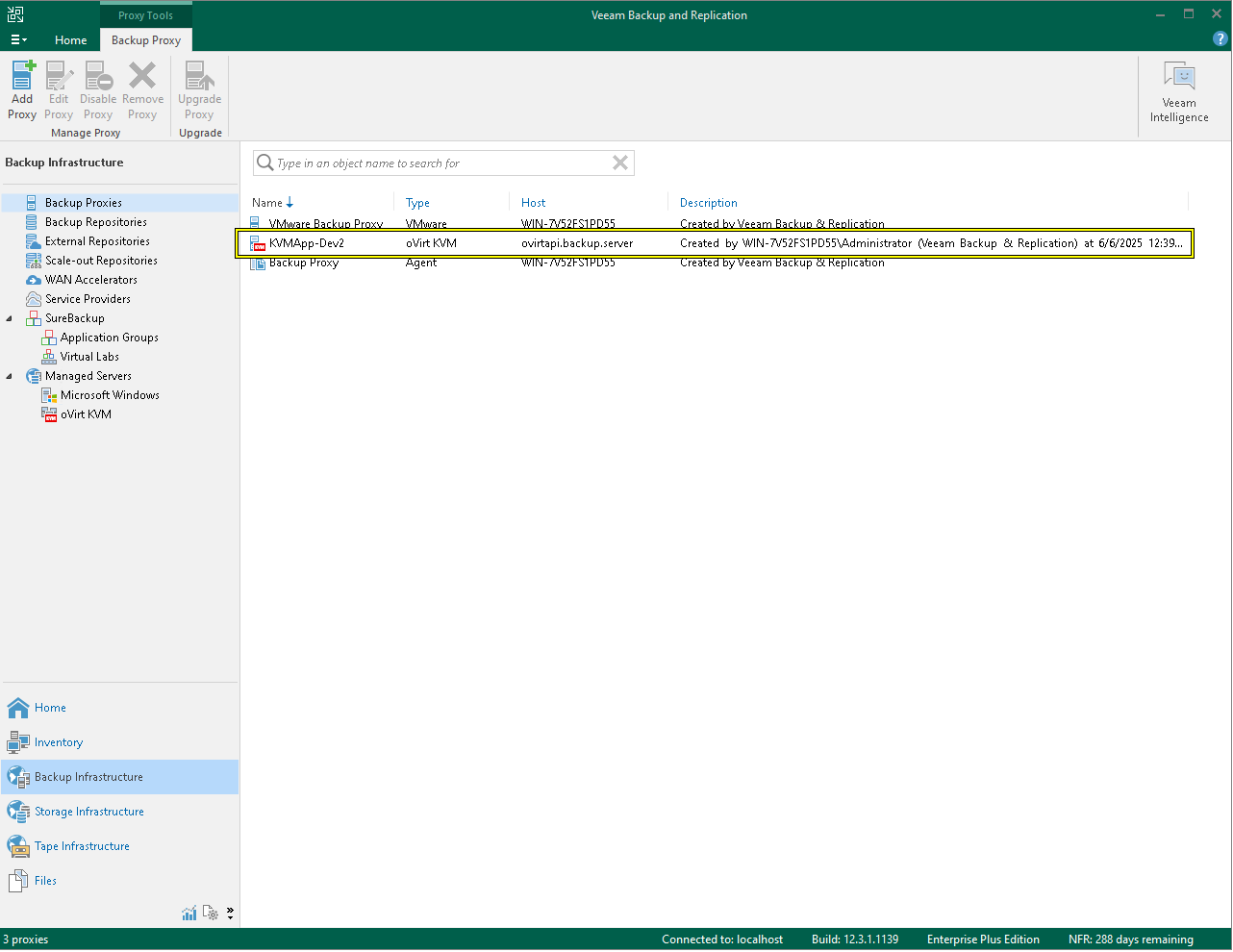1233x952 pixels.
Task: Switch to the Home ribbon tab
Action: click(70, 40)
